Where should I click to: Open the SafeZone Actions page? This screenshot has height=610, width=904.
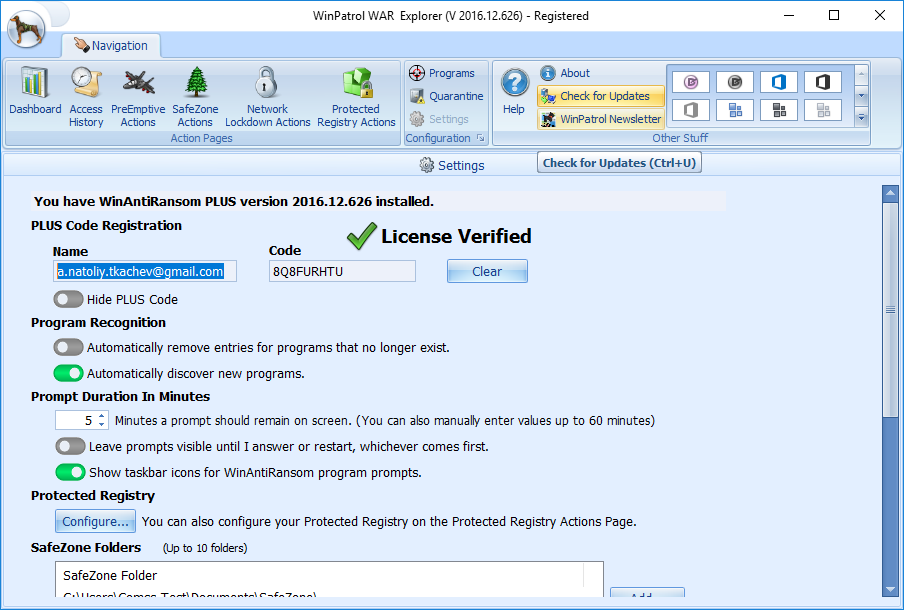coord(195,97)
